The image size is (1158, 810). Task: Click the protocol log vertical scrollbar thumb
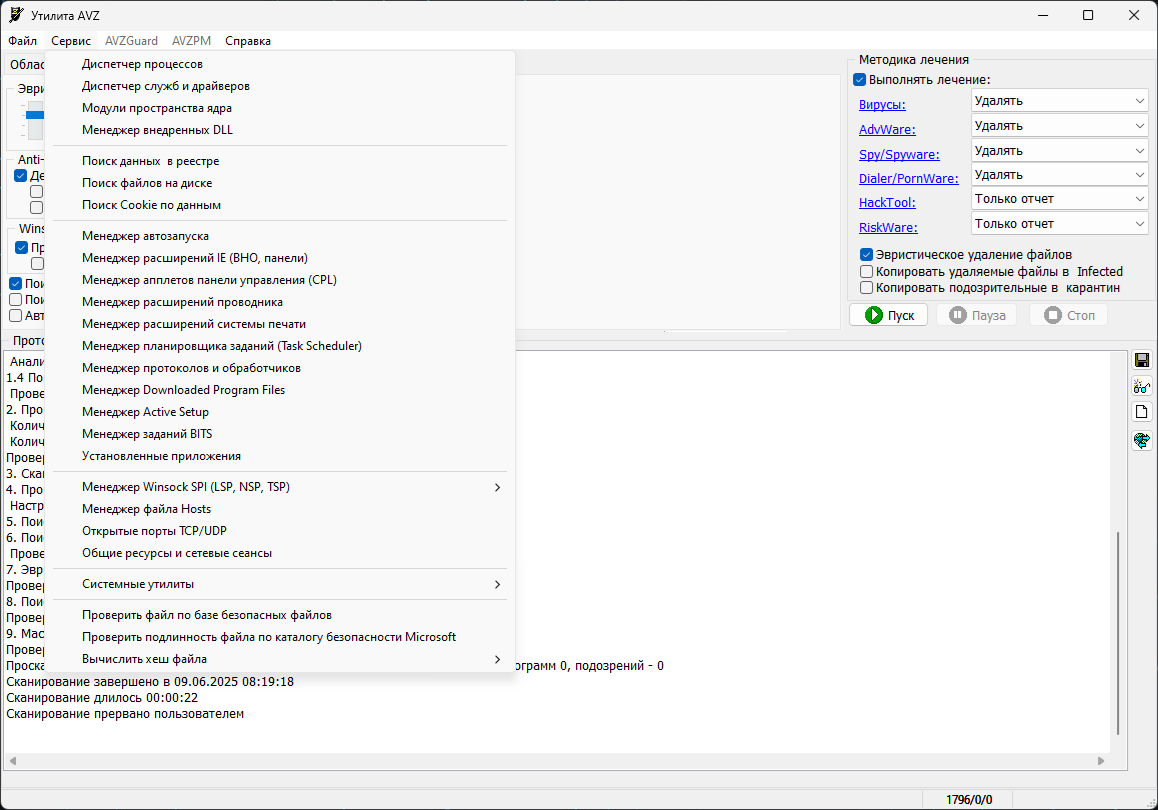click(x=1118, y=633)
